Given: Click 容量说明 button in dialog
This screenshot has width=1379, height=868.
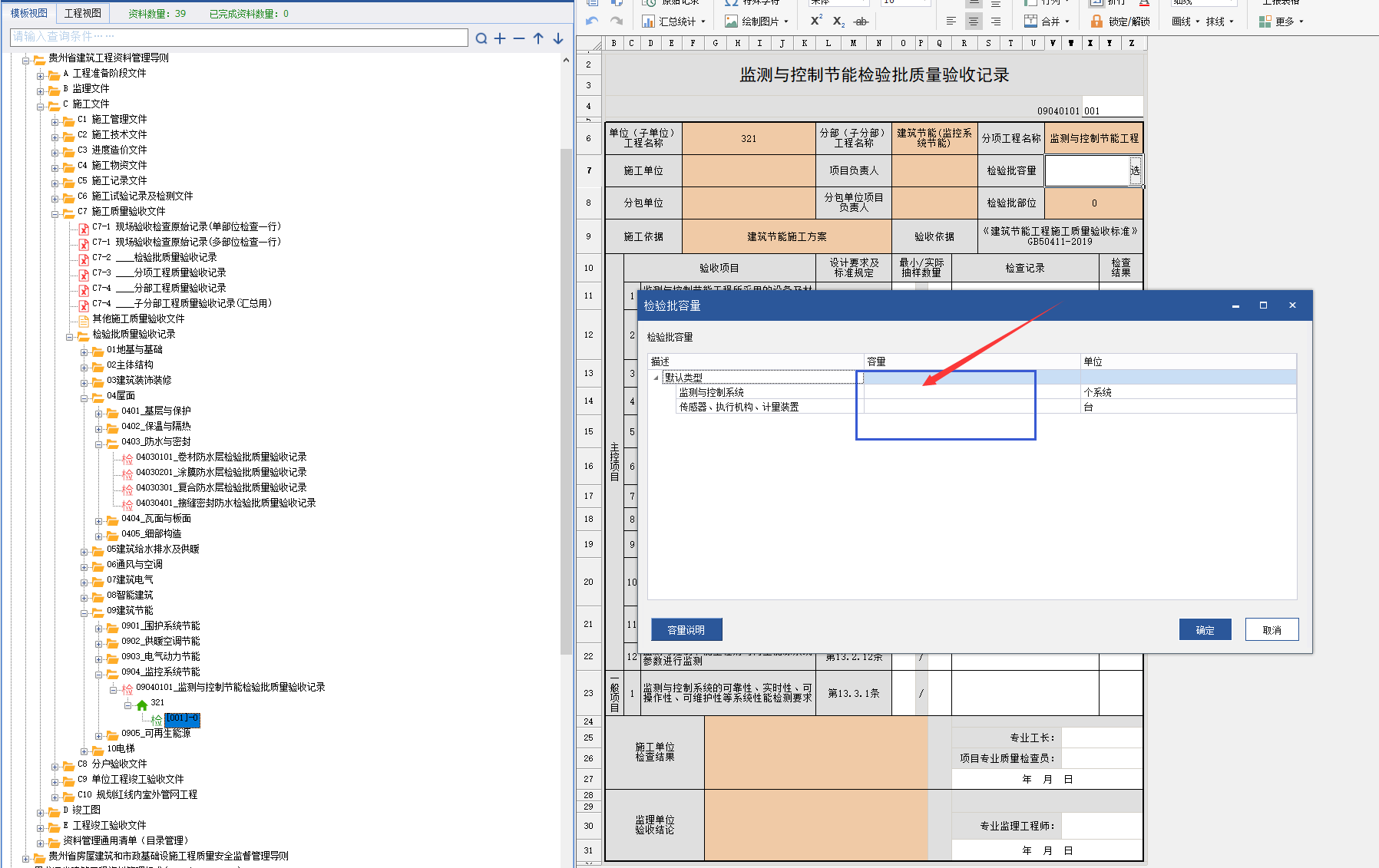Looking at the screenshot, I should 686,630.
